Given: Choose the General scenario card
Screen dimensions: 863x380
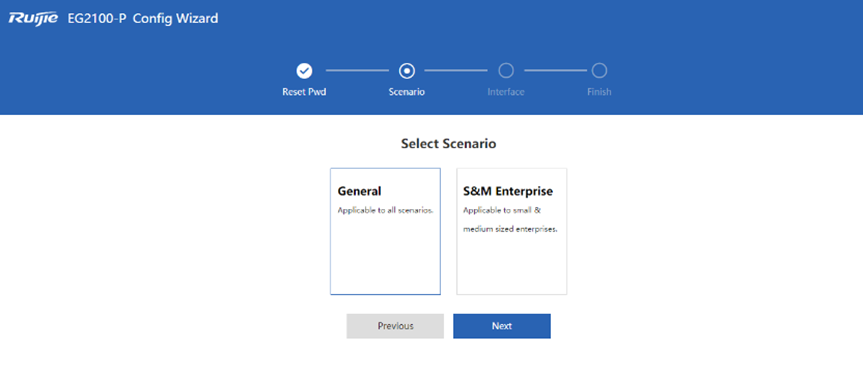Looking at the screenshot, I should [x=385, y=231].
